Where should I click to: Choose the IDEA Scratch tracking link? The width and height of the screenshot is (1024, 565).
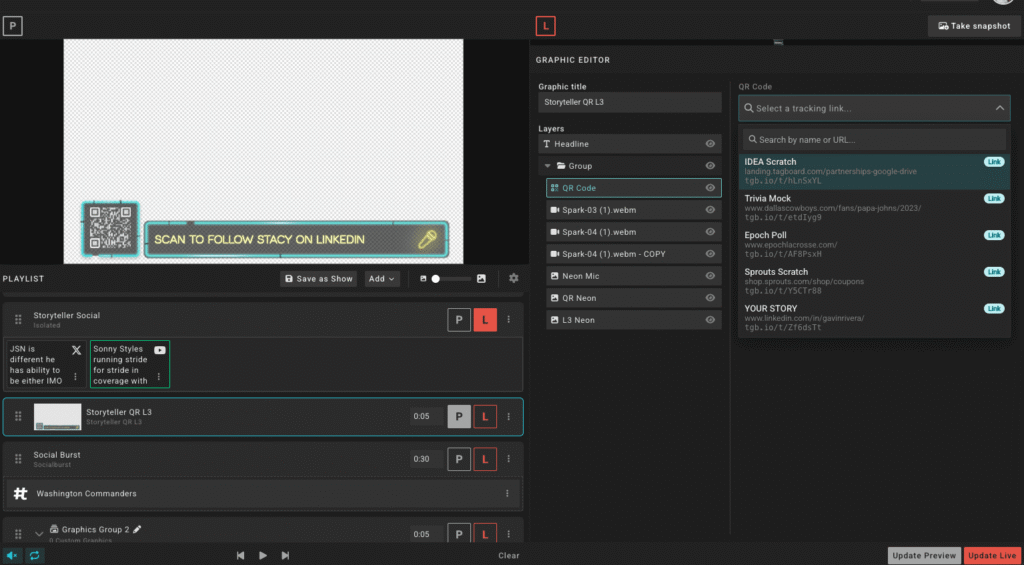pos(874,171)
